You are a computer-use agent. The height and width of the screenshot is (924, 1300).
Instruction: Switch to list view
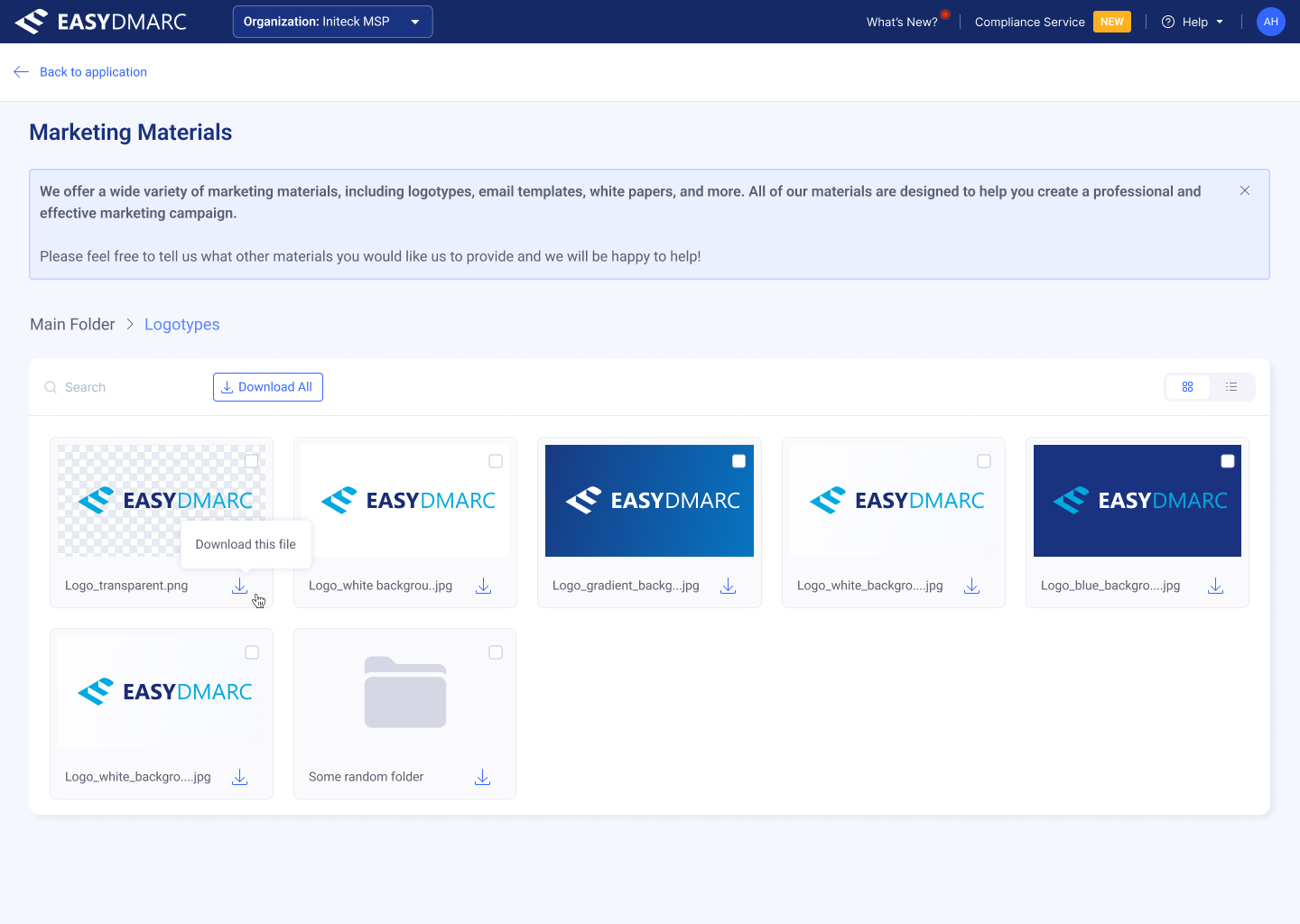1231,387
